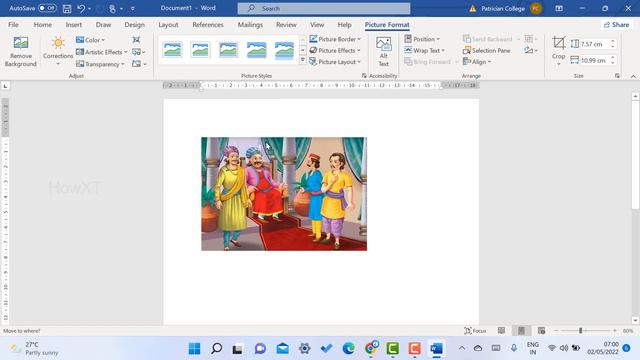Screen dimensions: 640x360
Task: Switch to Mailings tab
Action: tap(250, 24)
